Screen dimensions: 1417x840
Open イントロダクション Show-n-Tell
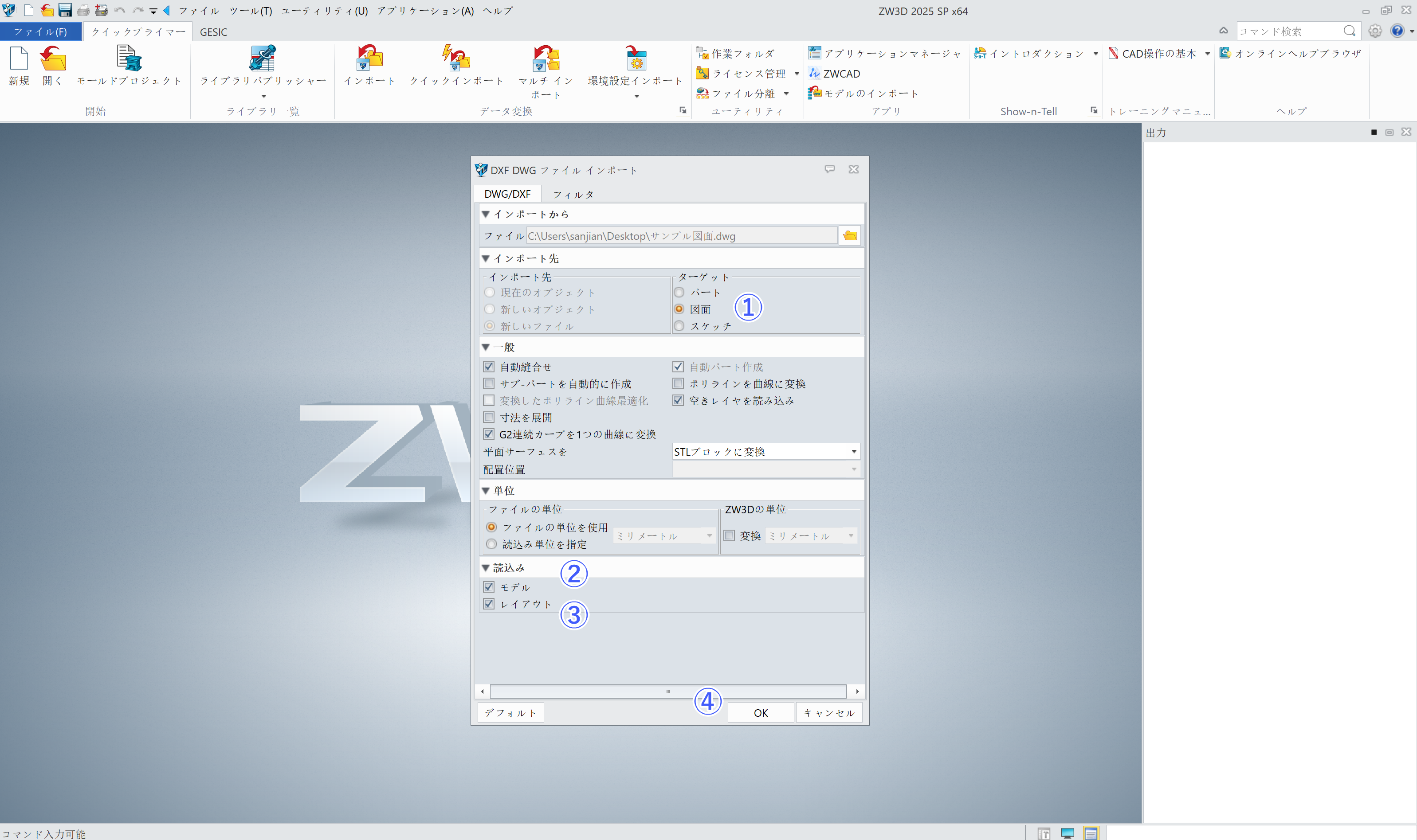[1029, 53]
